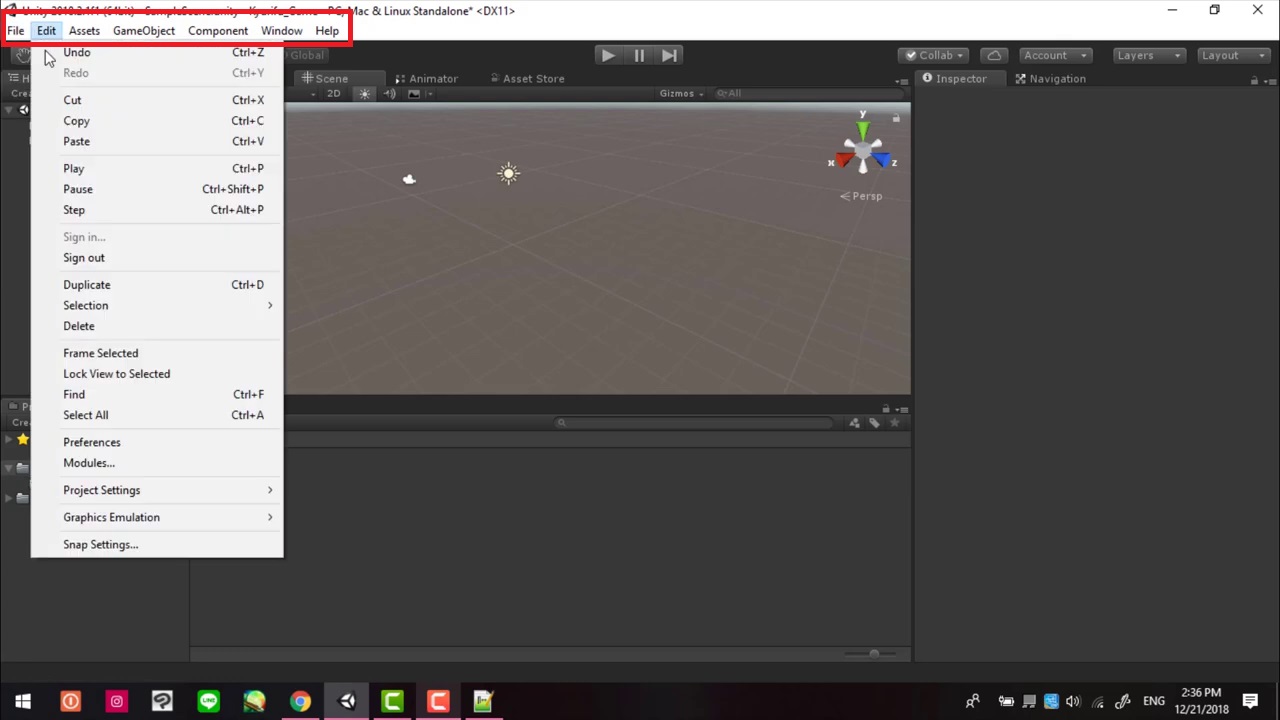Open the GameObject menu

coord(144,30)
